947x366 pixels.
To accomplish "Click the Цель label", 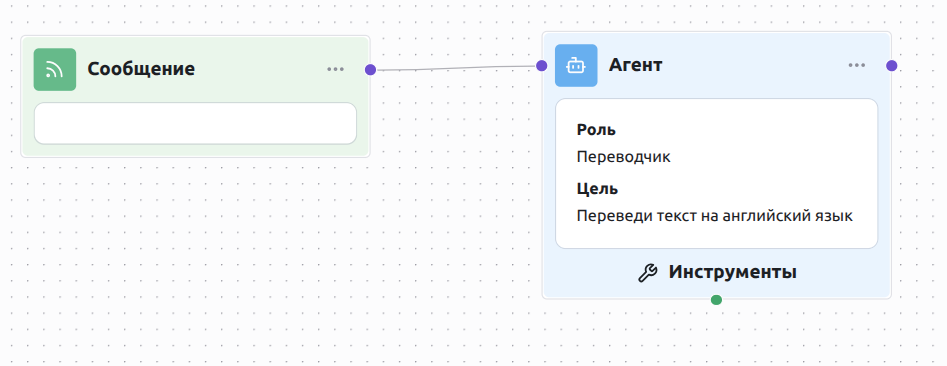I will pyautogui.click(x=597, y=188).
